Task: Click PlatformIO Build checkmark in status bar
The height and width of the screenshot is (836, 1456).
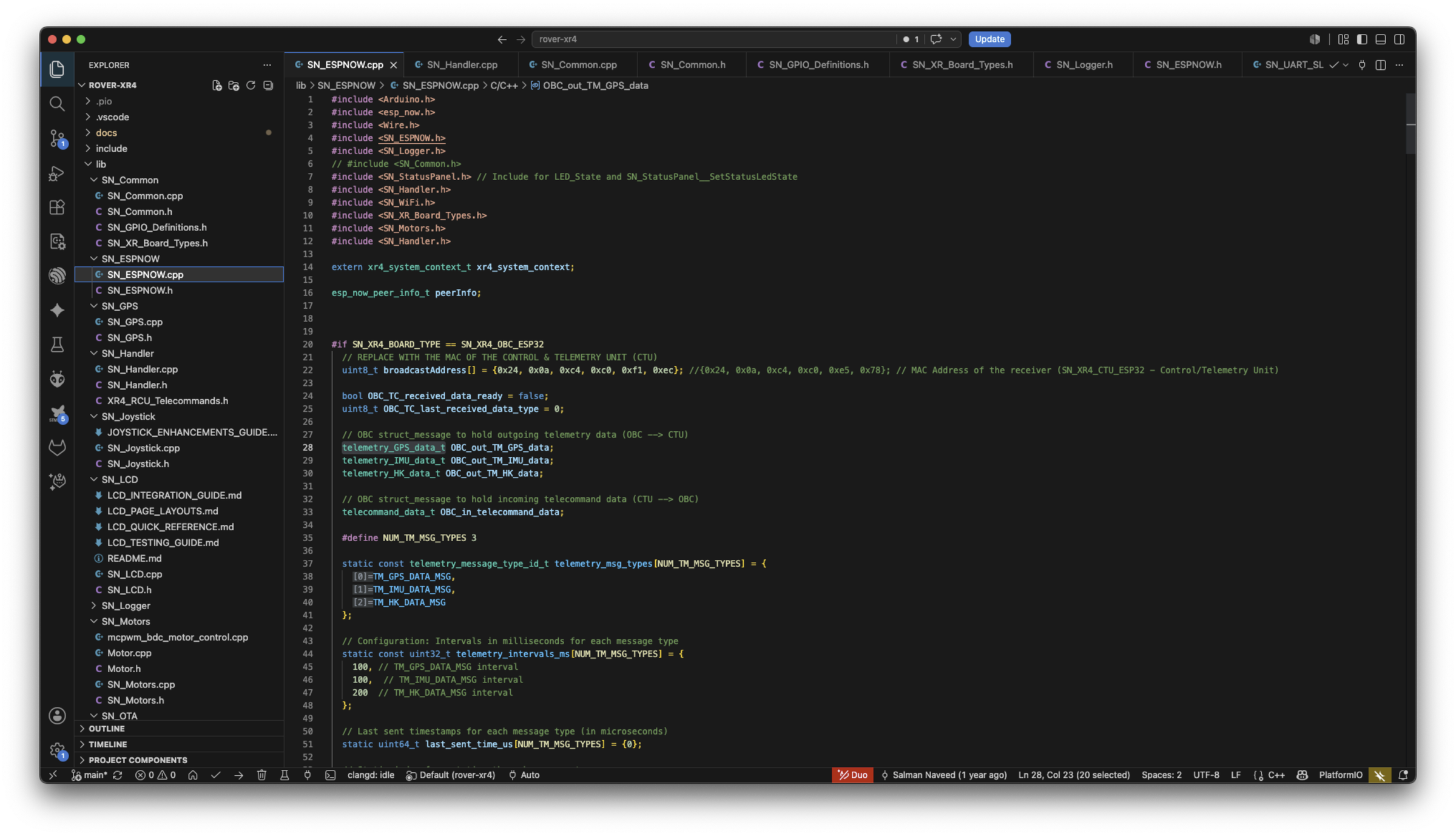Action: tap(215, 775)
